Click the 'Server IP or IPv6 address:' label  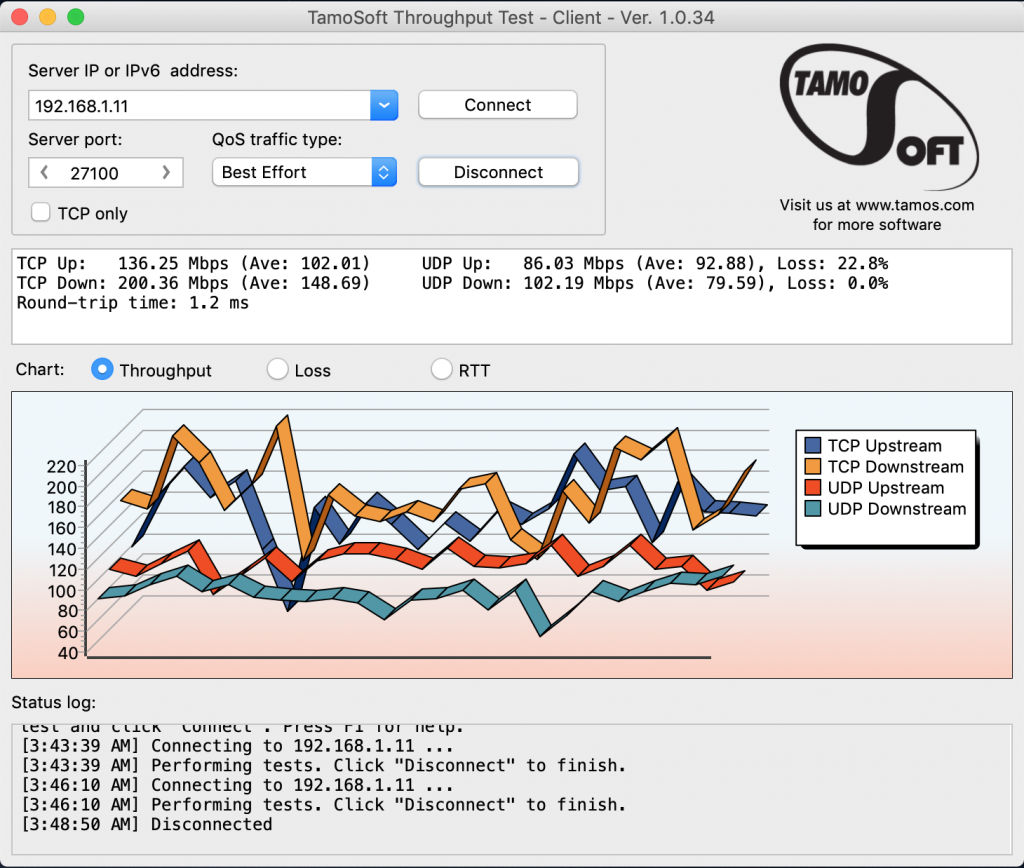(133, 71)
